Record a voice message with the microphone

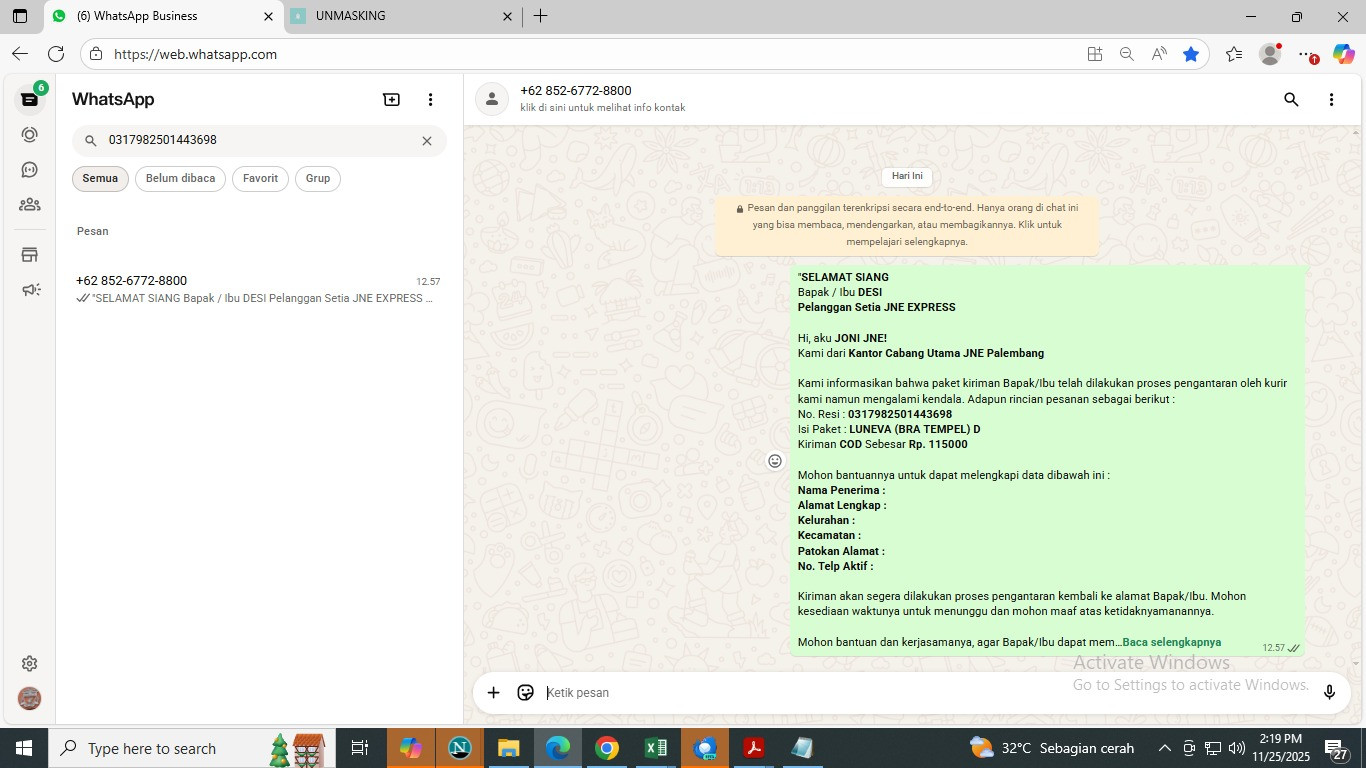pos(1329,692)
